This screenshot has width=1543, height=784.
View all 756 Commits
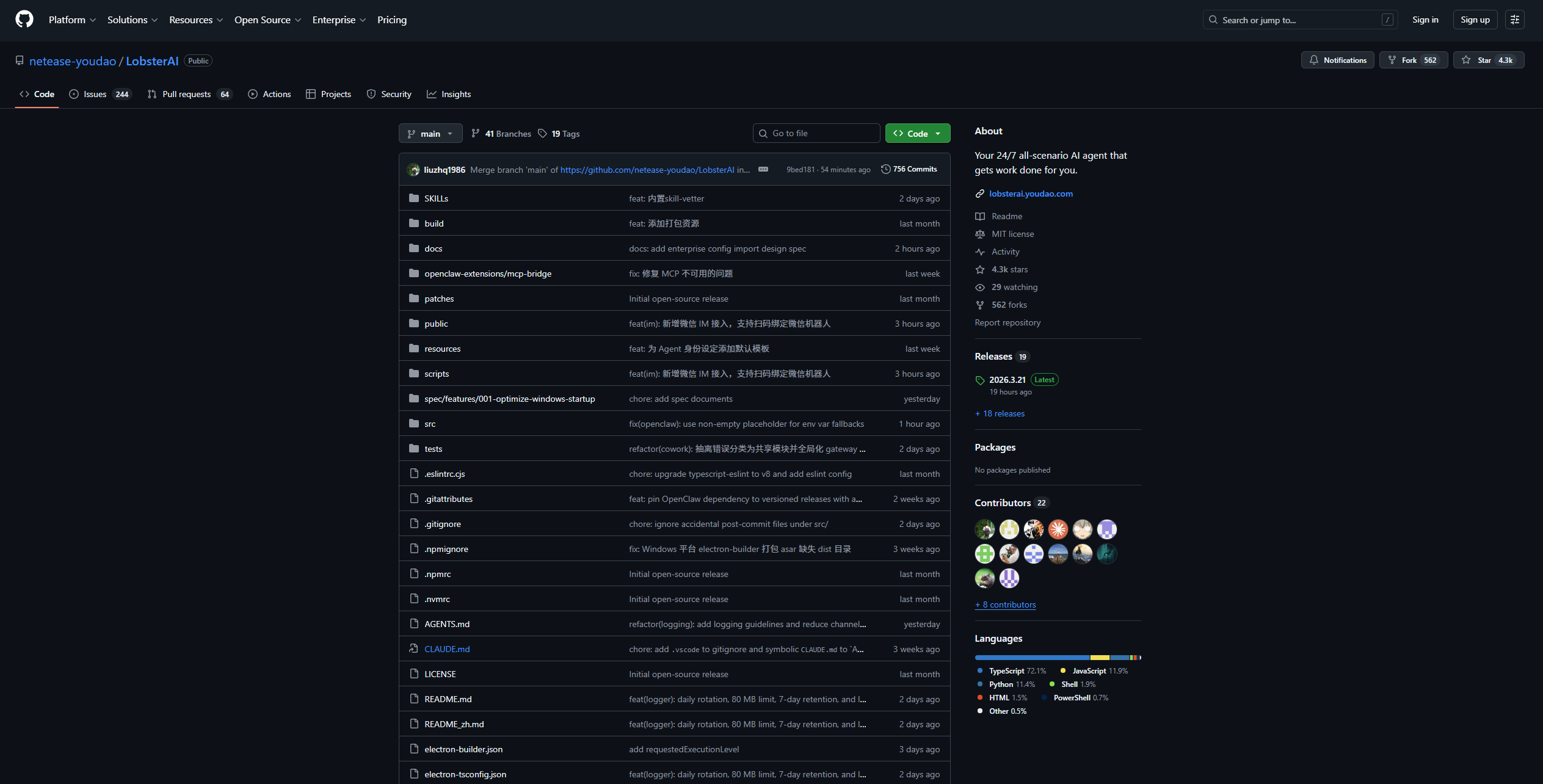click(x=909, y=169)
